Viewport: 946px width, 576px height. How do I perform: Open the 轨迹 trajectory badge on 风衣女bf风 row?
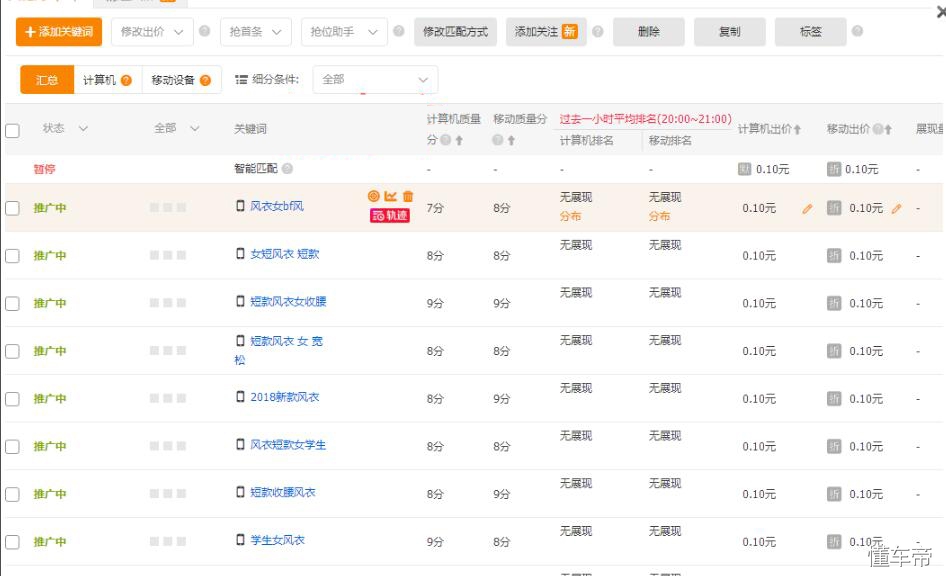click(x=390, y=216)
